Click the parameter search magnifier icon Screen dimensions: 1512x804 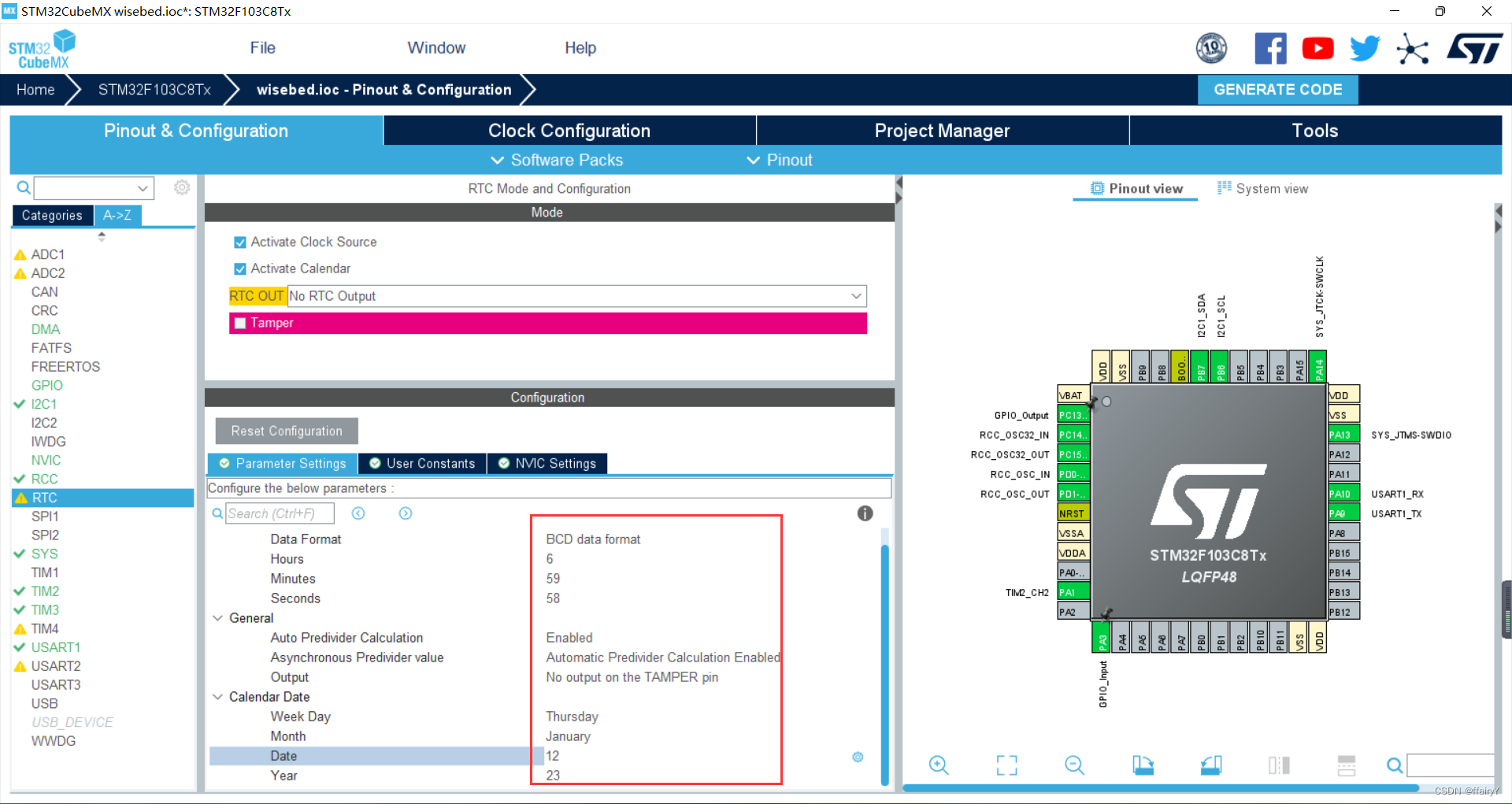coord(217,513)
